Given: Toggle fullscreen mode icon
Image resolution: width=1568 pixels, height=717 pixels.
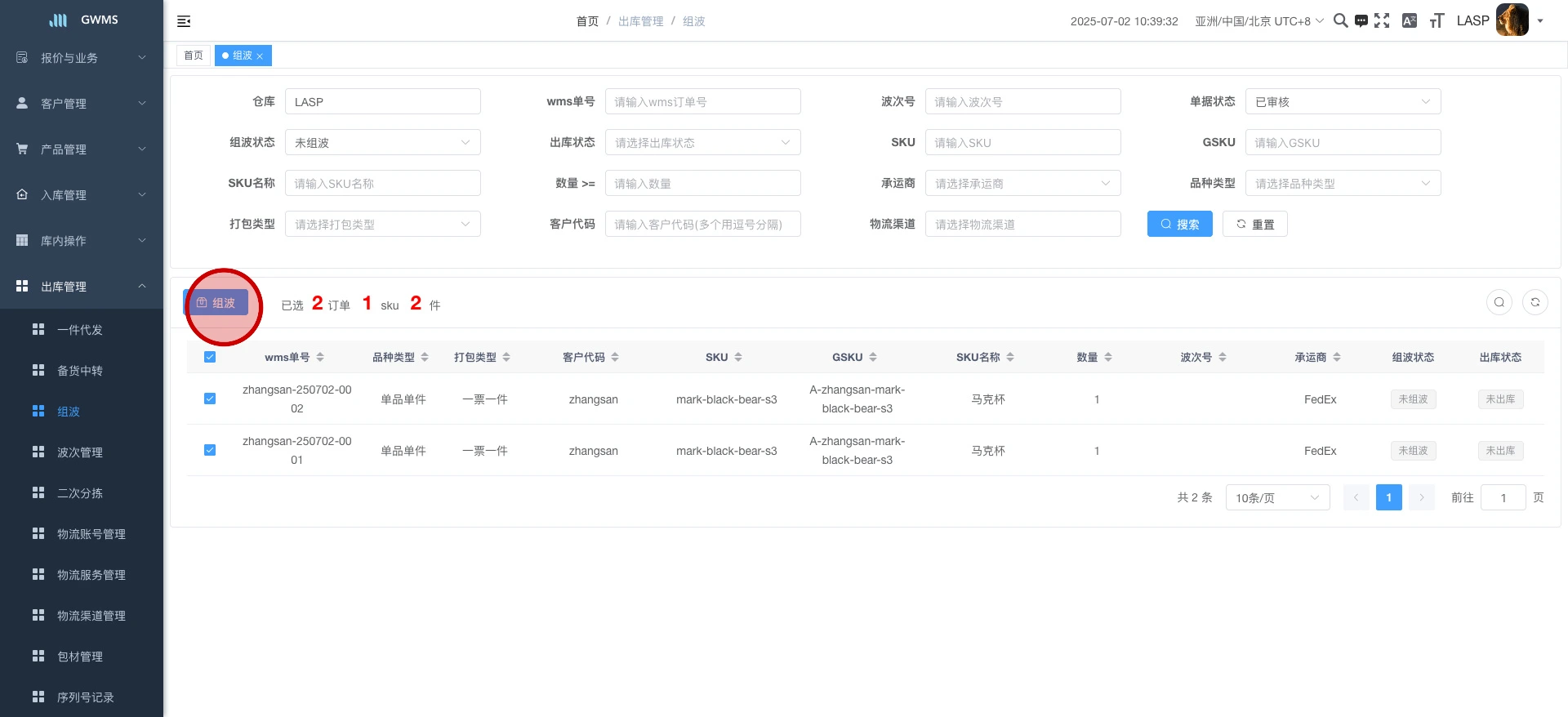Looking at the screenshot, I should click(x=1382, y=21).
